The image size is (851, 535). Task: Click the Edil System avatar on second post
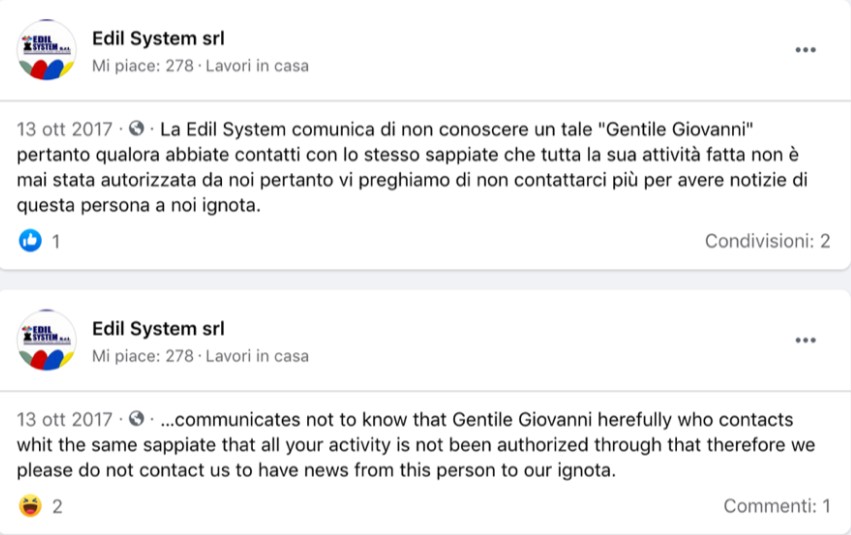47,340
